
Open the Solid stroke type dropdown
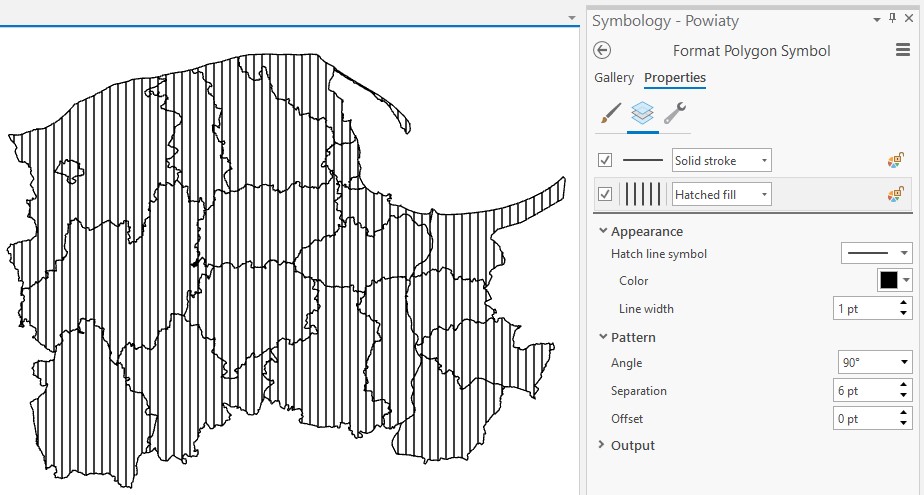coord(721,161)
